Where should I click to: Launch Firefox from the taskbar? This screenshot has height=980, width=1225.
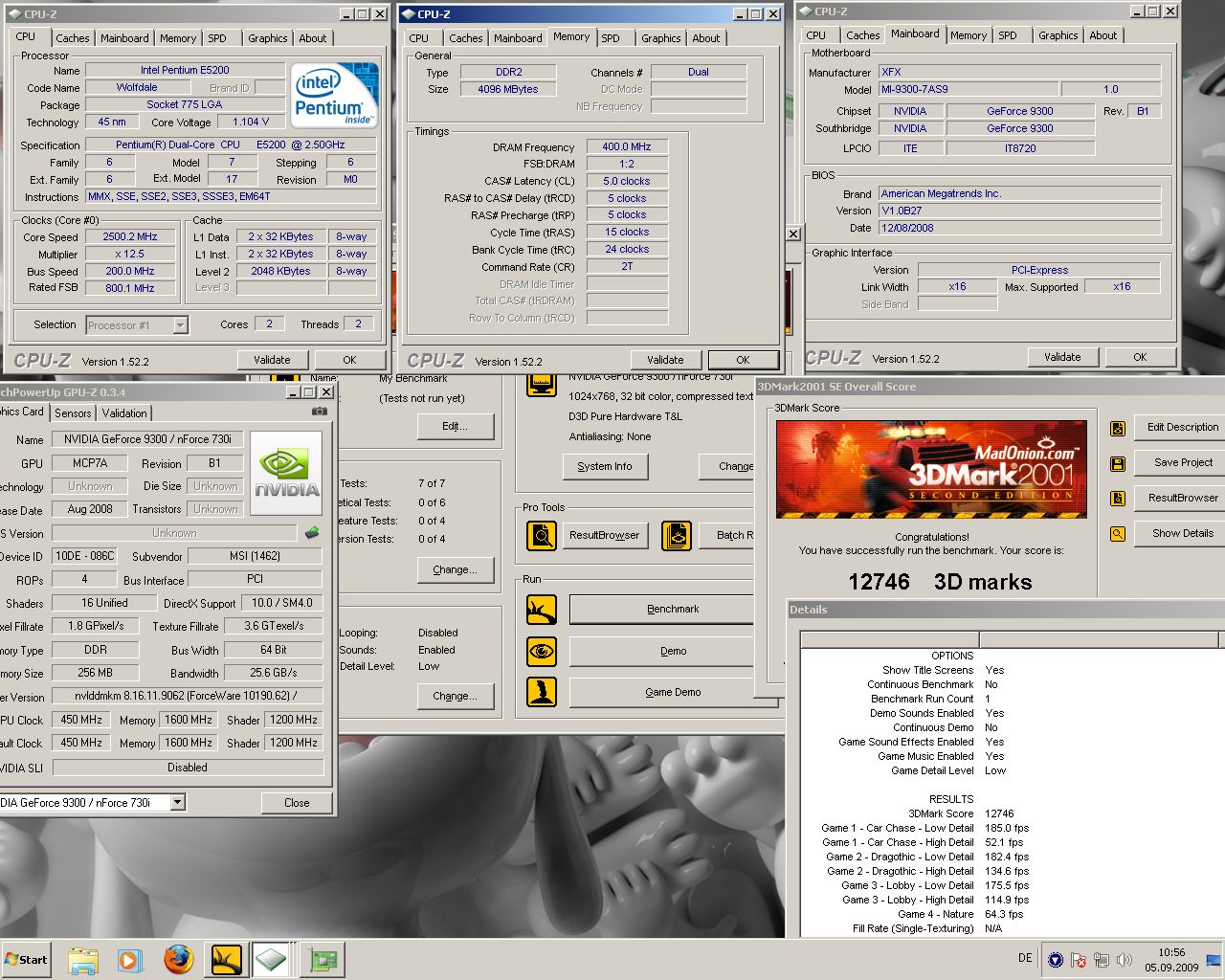[x=178, y=959]
